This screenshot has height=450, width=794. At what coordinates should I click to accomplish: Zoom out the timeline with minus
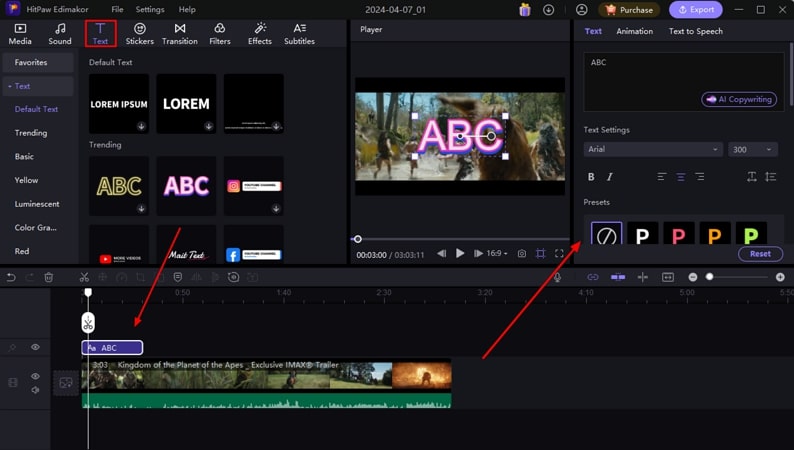point(693,277)
